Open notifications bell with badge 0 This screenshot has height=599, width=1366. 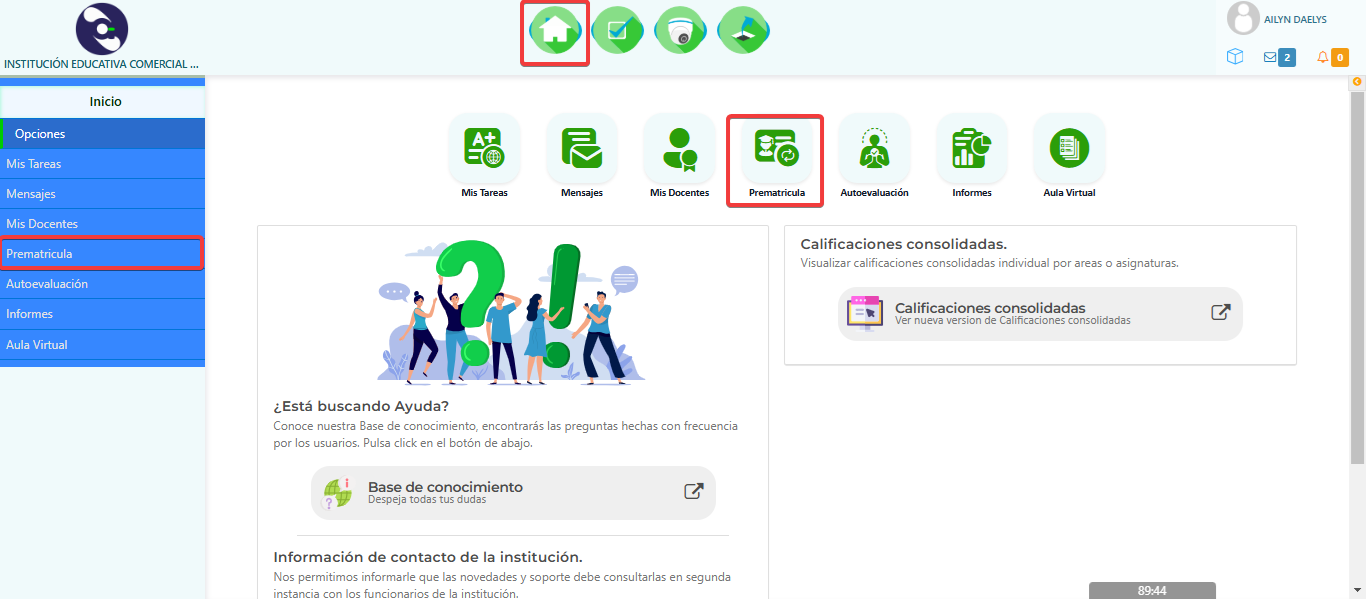pyautogui.click(x=1332, y=57)
